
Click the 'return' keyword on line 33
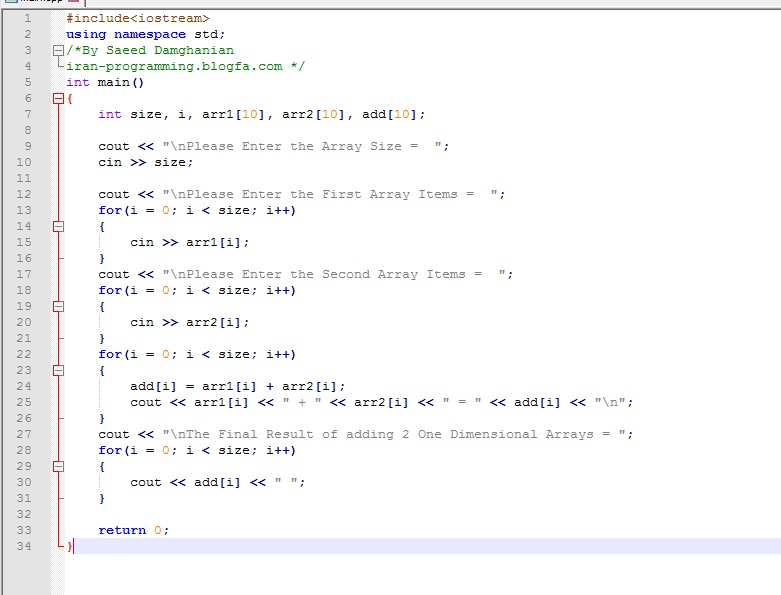click(x=122, y=530)
